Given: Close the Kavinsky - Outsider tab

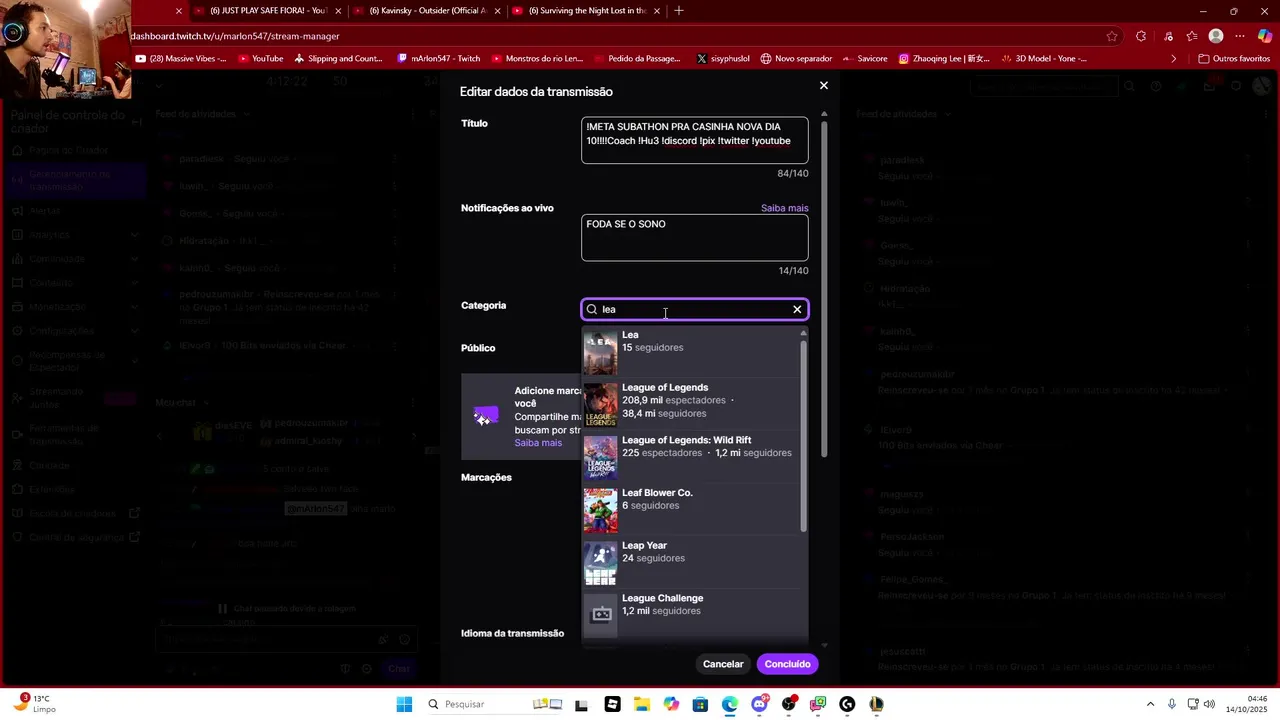Looking at the screenshot, I should point(497,11).
